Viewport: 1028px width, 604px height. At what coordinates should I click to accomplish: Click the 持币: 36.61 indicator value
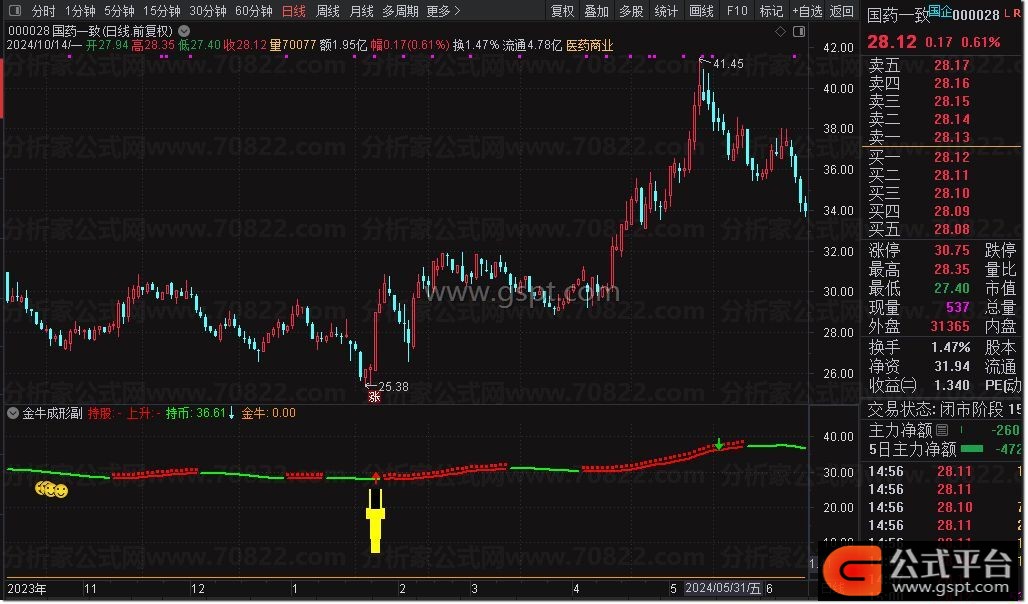(199, 413)
